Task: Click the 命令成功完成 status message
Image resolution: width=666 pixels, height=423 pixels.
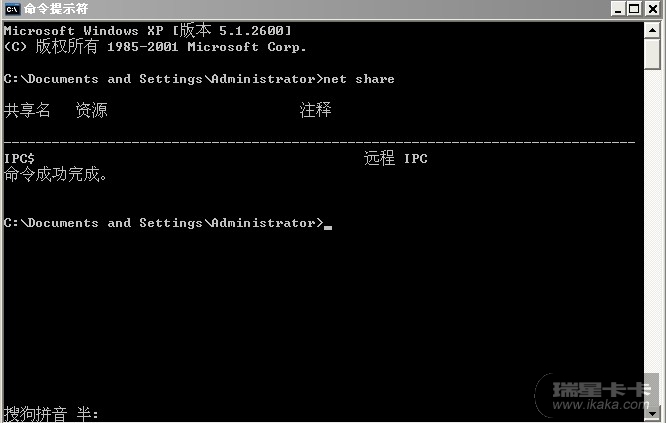Action: [x=56, y=175]
